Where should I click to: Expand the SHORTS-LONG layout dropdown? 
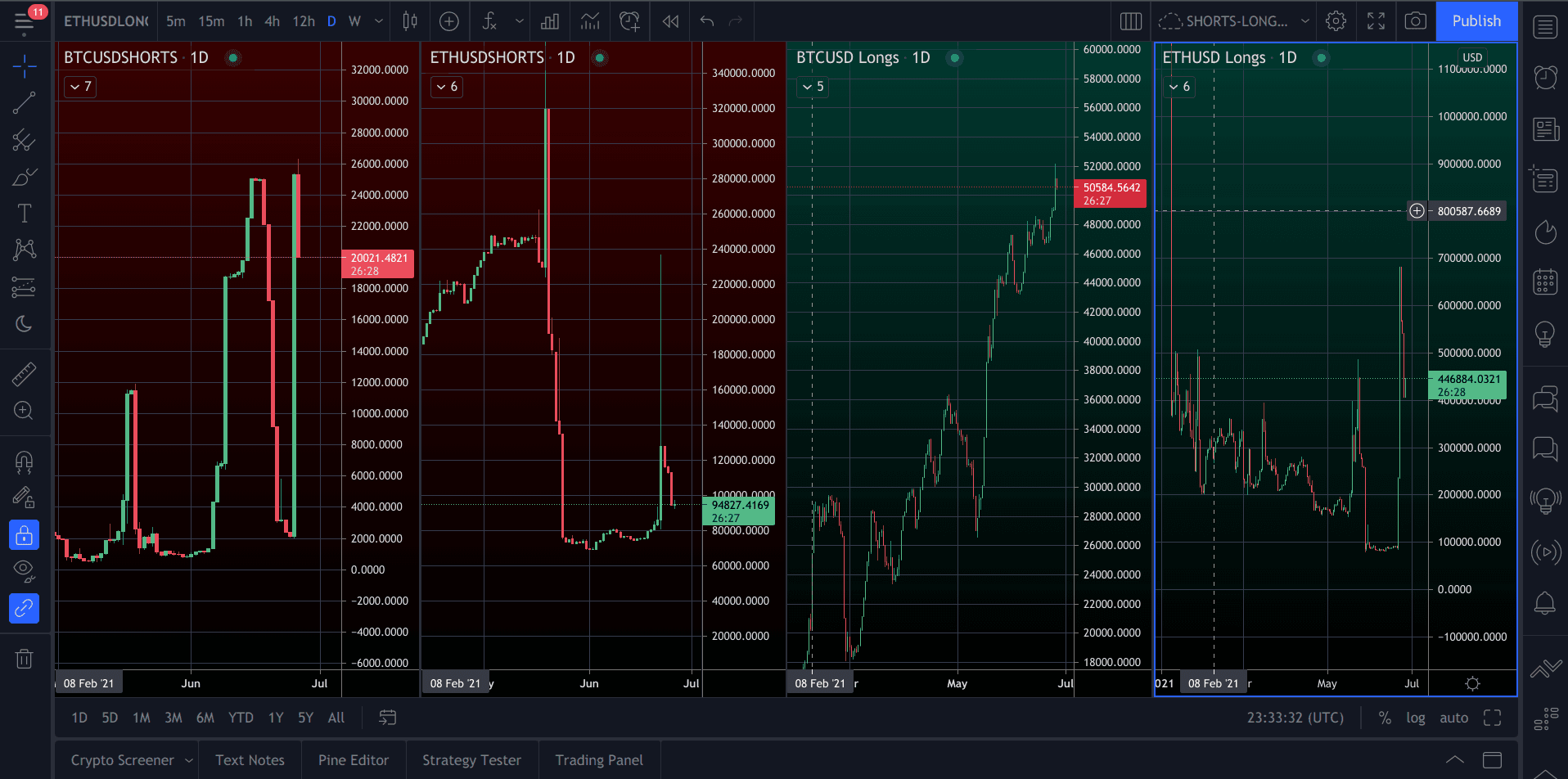click(1305, 21)
